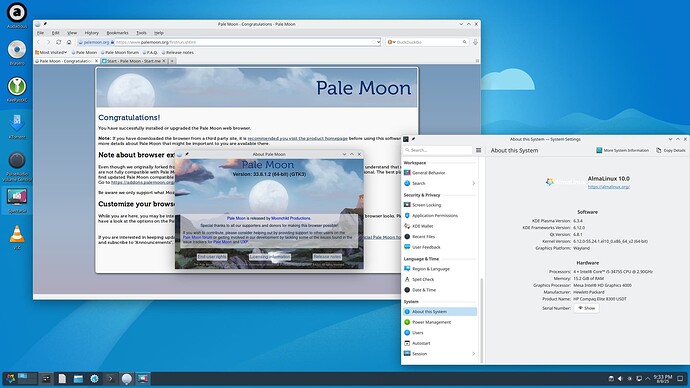Viewport: 690px width, 388px height.
Task: Open the URL bar history dropdown
Action: click(x=378, y=42)
